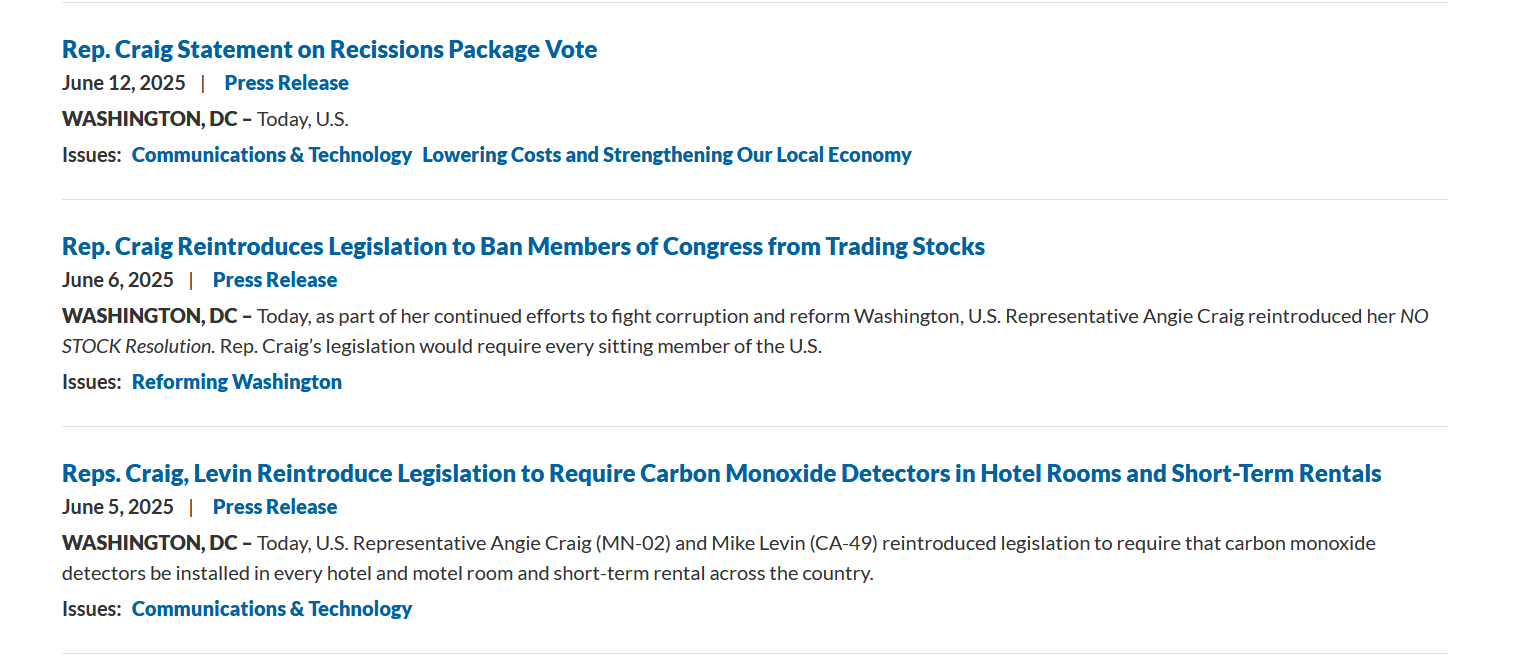
Task: Click the June 5, 2025 date
Action: click(x=118, y=507)
